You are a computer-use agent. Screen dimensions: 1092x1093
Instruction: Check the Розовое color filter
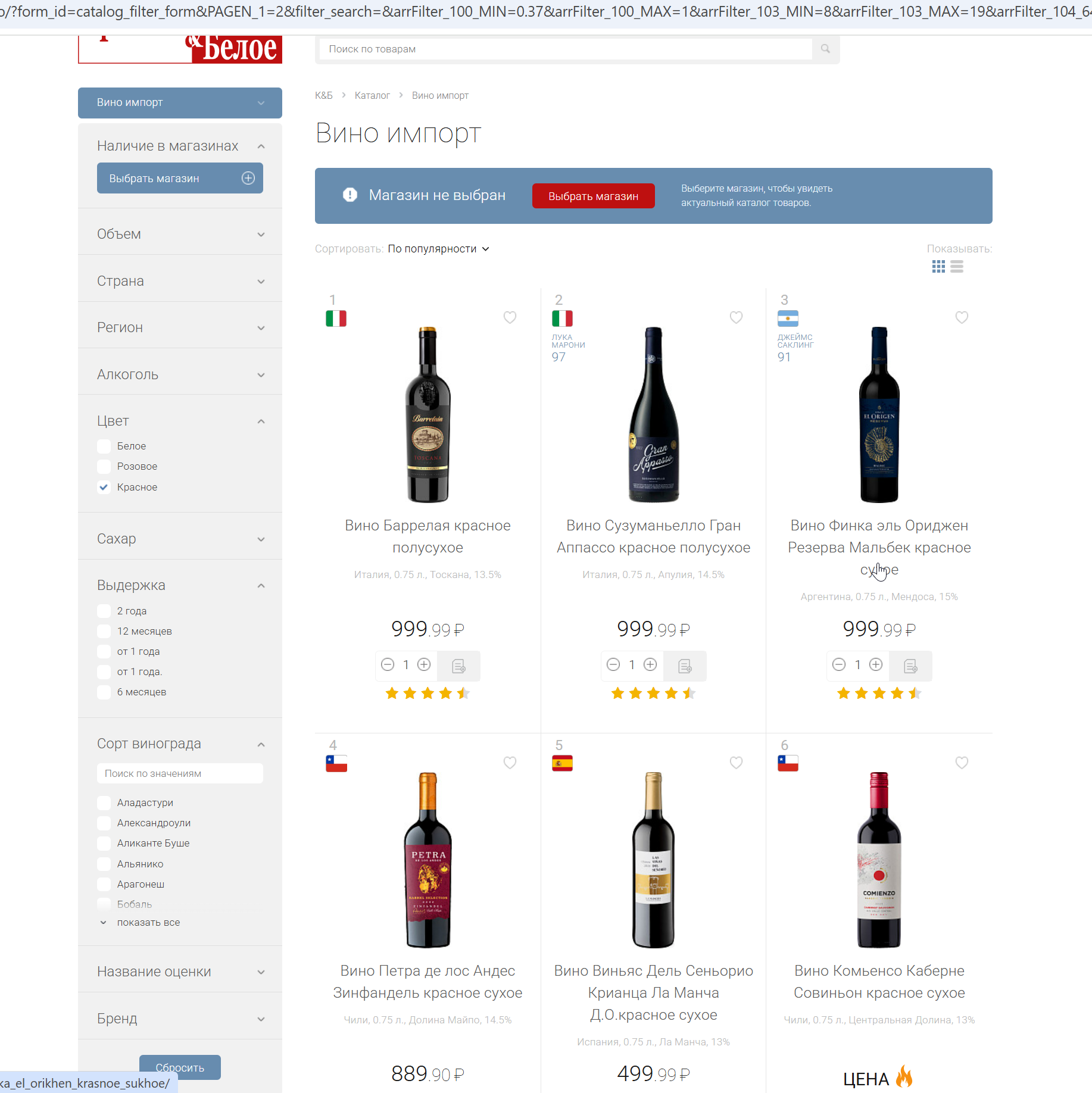pos(104,466)
